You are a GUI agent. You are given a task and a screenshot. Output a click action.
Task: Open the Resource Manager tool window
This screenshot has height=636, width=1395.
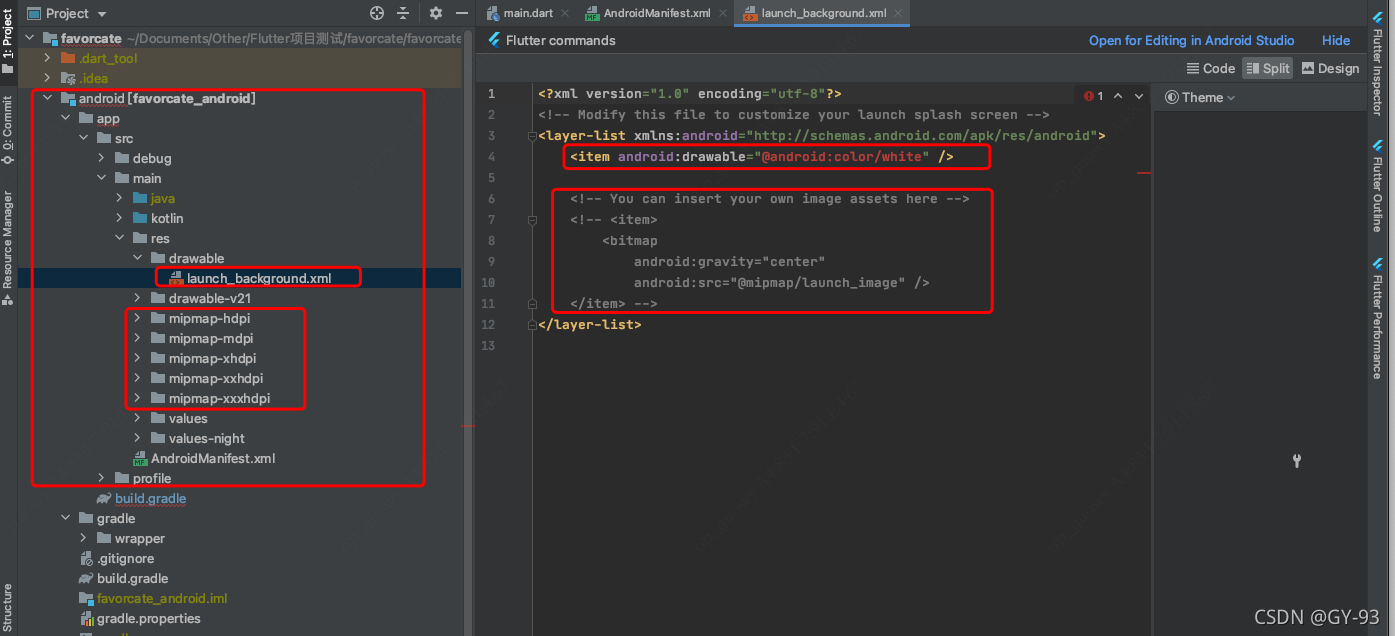[8, 247]
